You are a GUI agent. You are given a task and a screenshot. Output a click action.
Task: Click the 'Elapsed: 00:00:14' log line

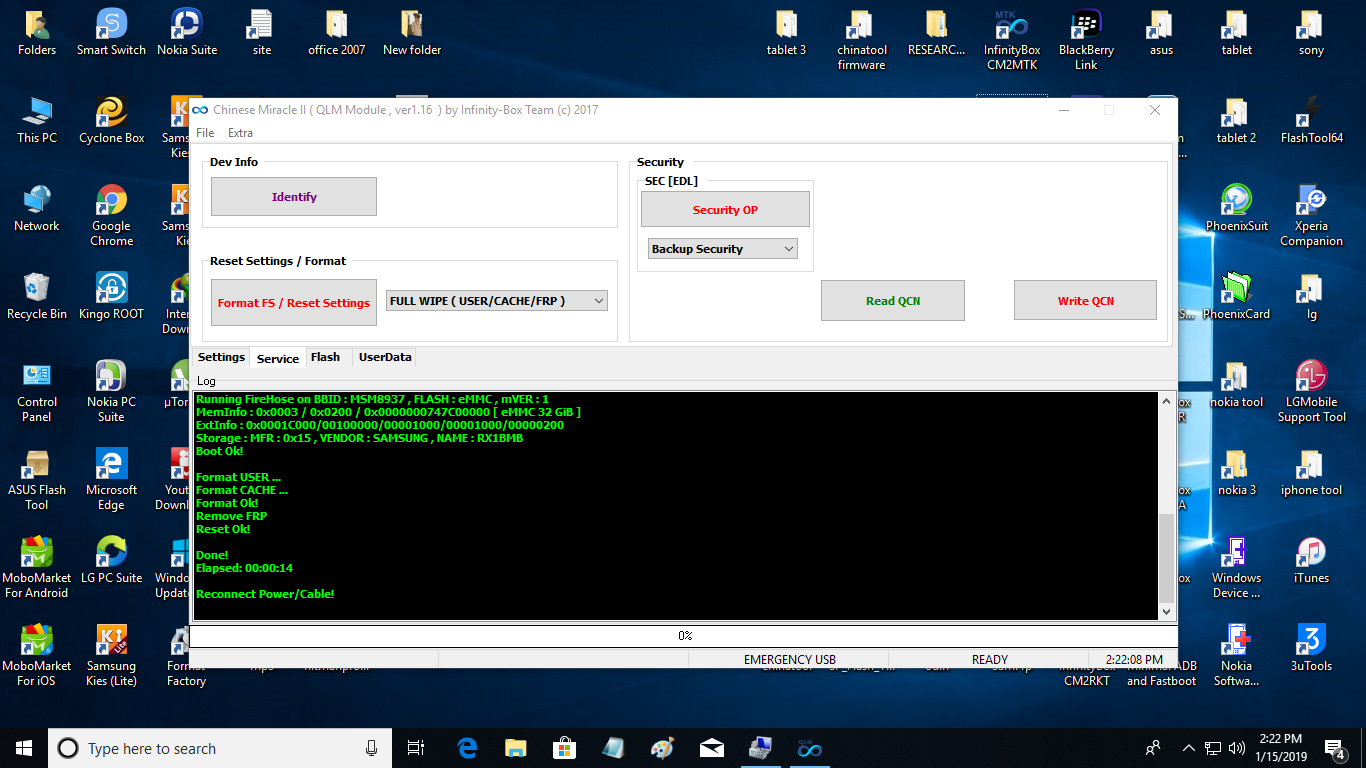[244, 568]
